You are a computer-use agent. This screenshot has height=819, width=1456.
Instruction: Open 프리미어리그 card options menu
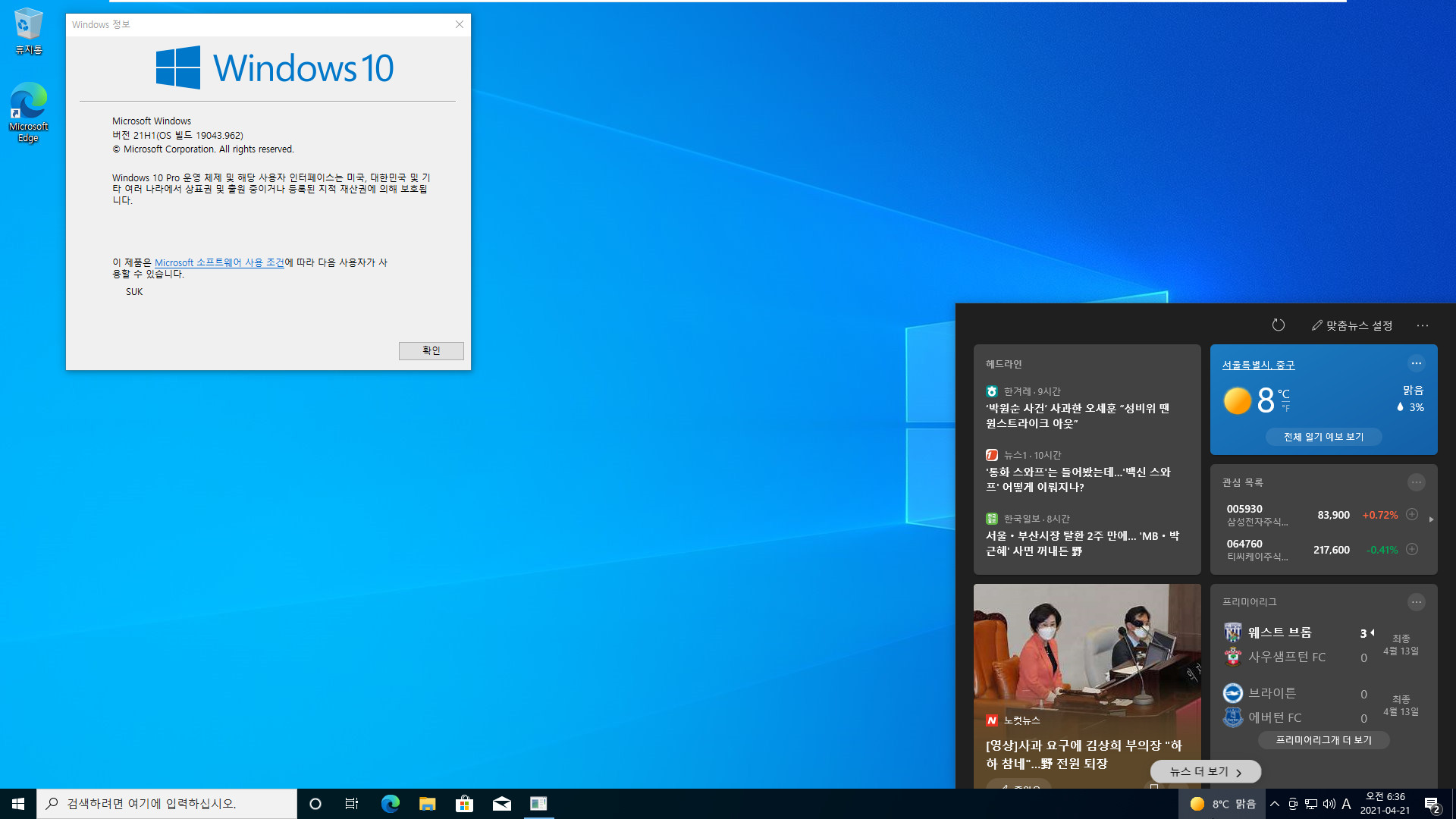point(1416,602)
